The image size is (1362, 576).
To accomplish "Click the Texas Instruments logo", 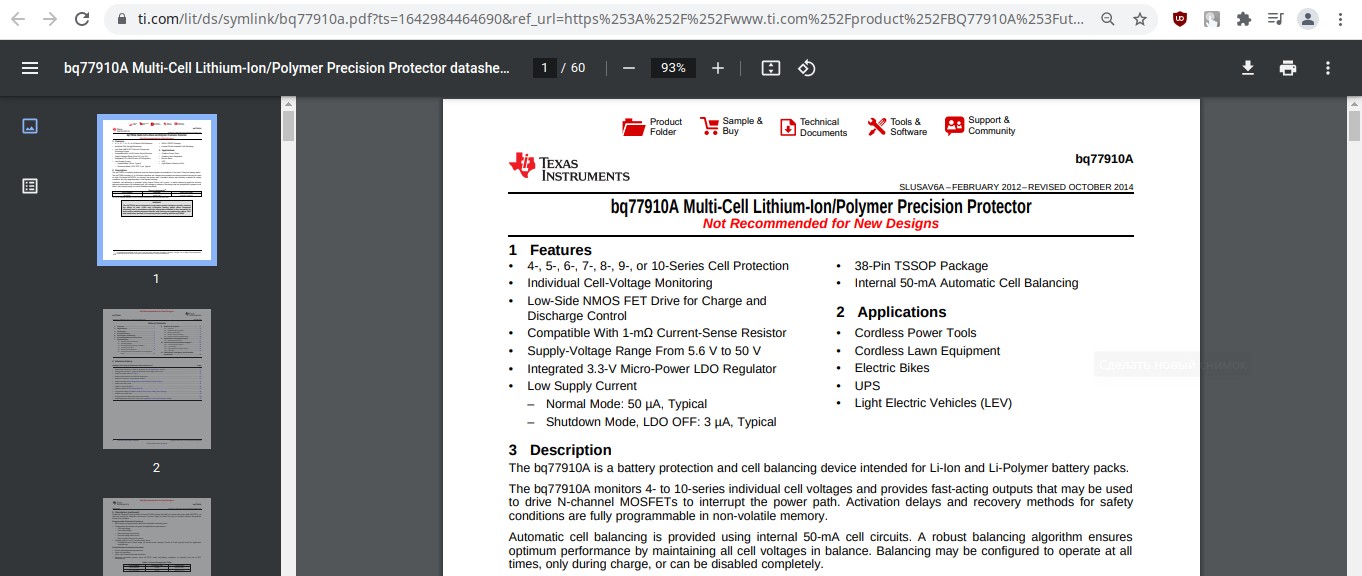I will pos(569,167).
